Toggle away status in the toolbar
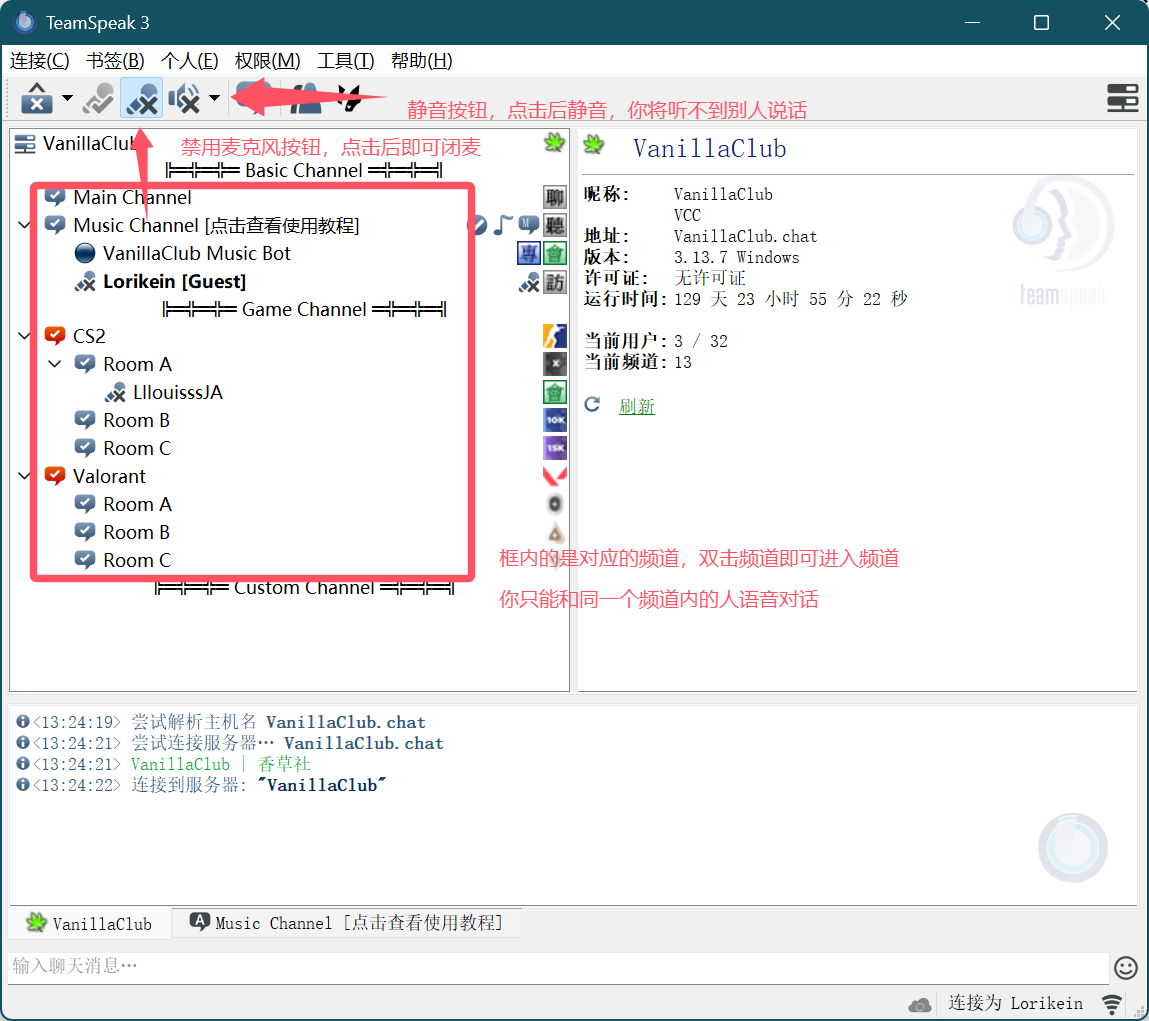The height and width of the screenshot is (1021, 1149). [97, 98]
